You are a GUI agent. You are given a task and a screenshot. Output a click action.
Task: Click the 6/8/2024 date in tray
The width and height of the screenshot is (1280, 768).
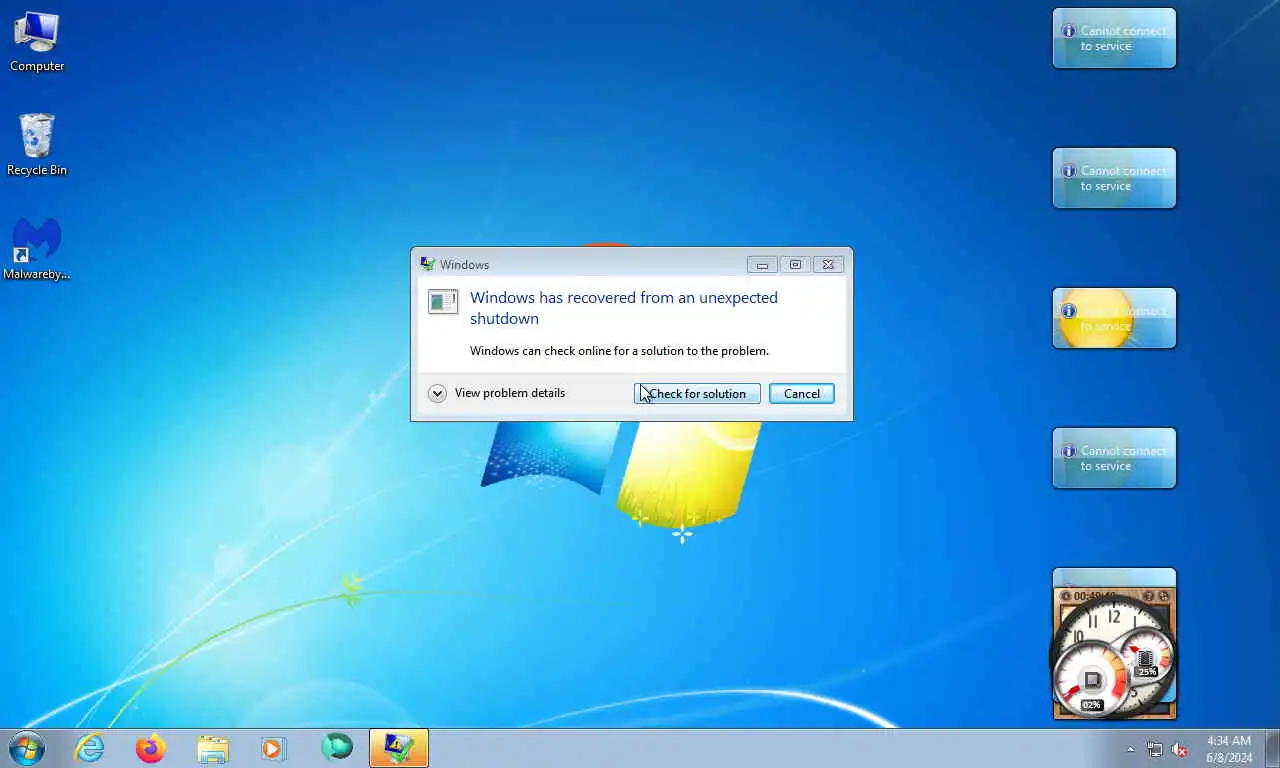(x=1229, y=757)
